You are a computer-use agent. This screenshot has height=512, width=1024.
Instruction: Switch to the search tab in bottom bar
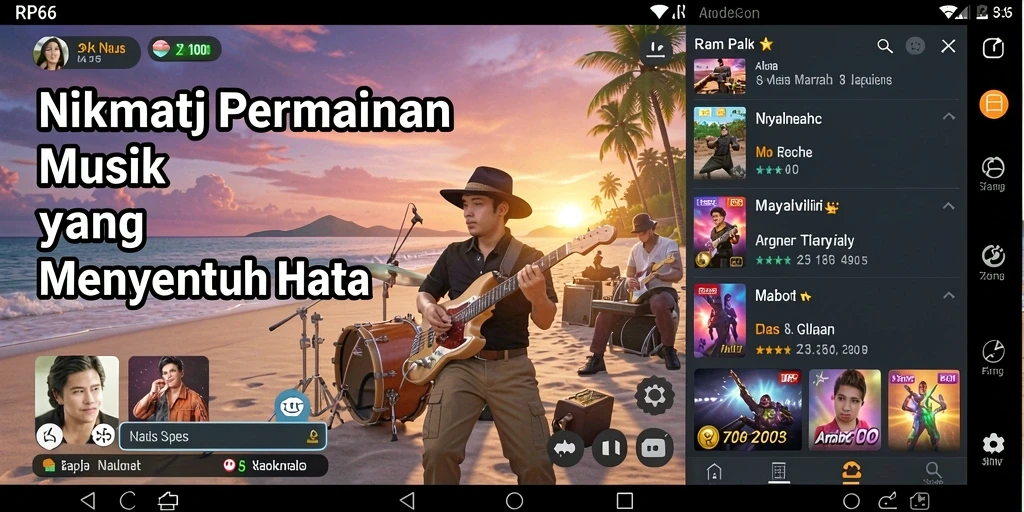933,472
